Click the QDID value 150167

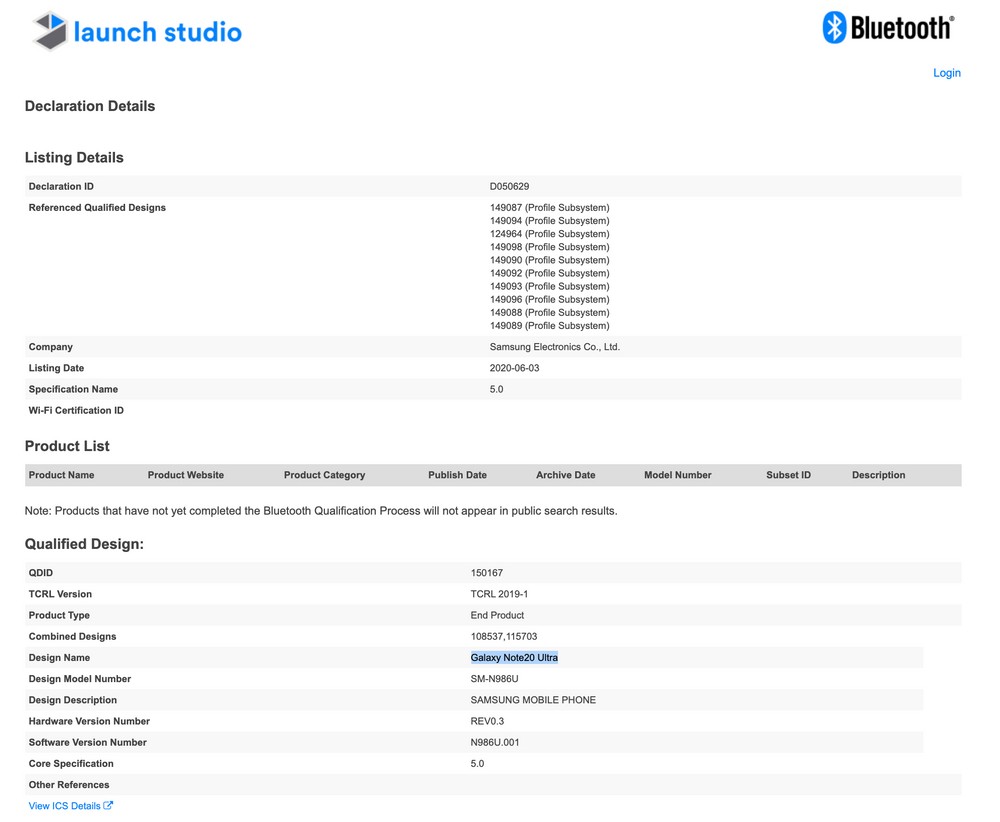tap(487, 574)
